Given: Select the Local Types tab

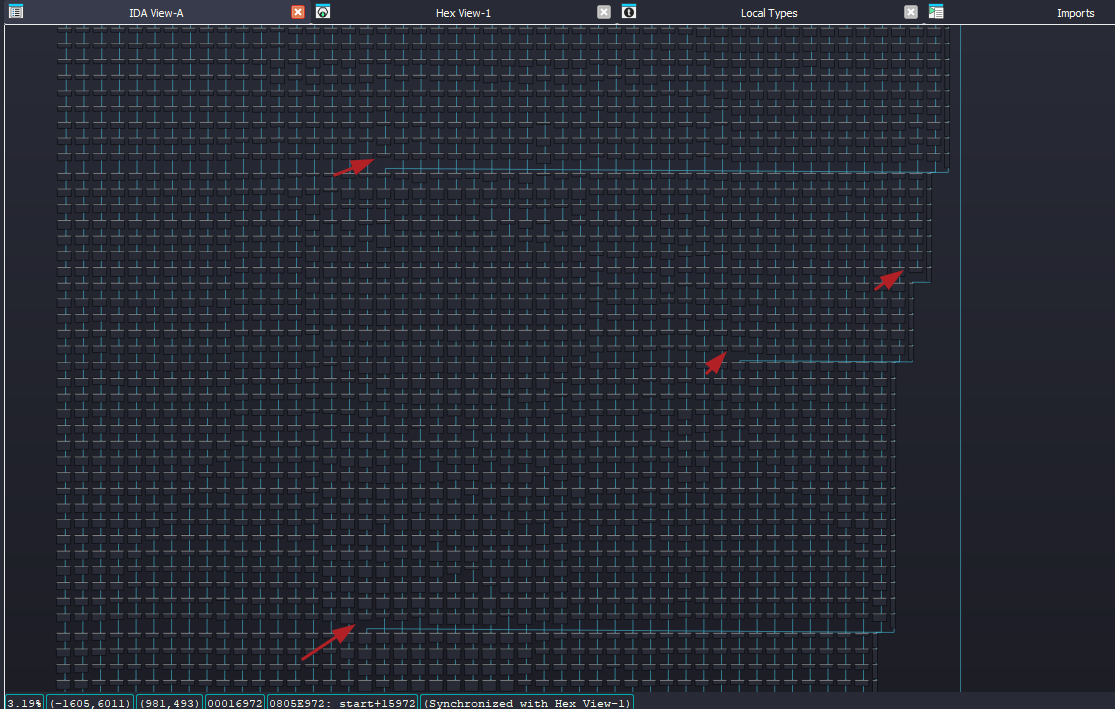Looking at the screenshot, I should click(768, 13).
